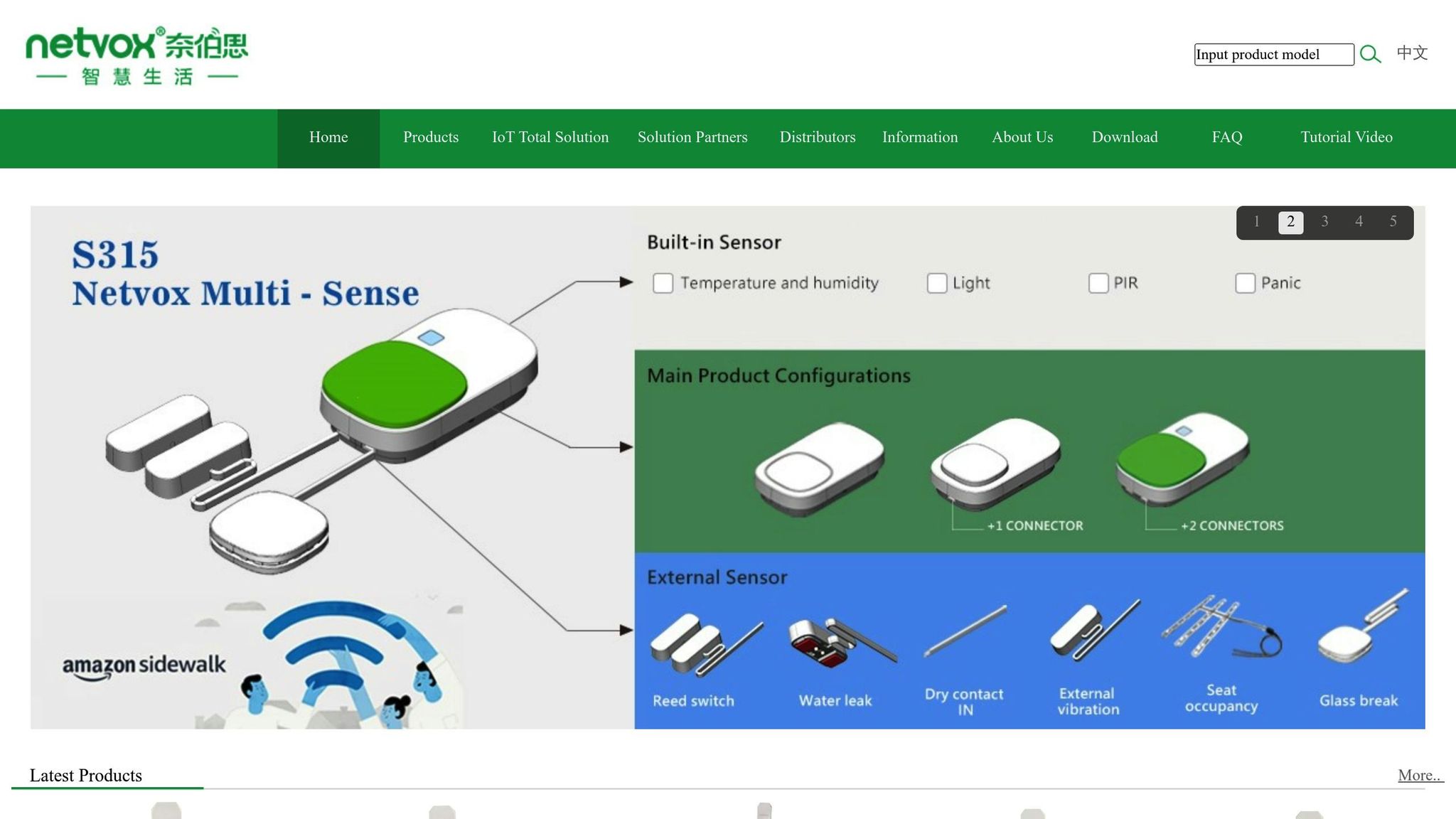
Task: Jump to banner slide 3
Action: 1324,222
